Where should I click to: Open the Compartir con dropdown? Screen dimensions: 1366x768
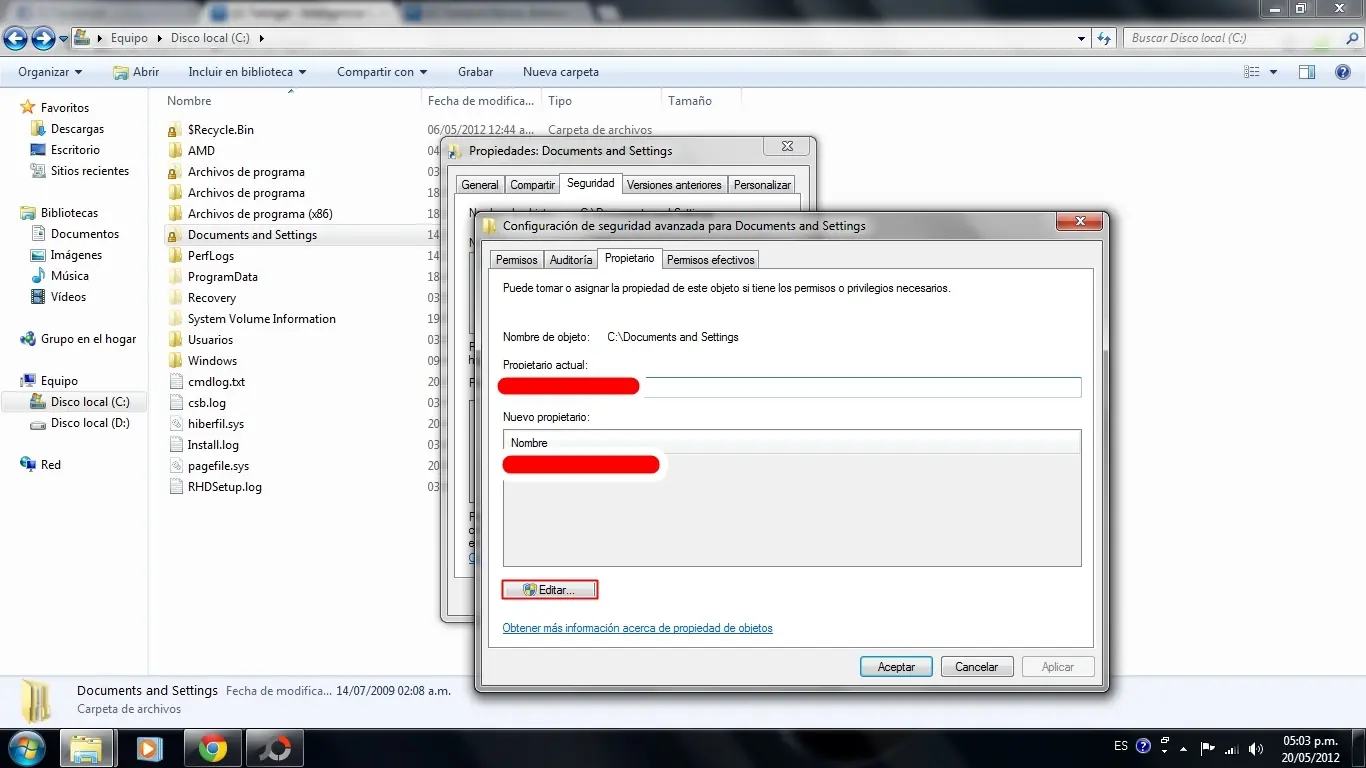pos(382,72)
